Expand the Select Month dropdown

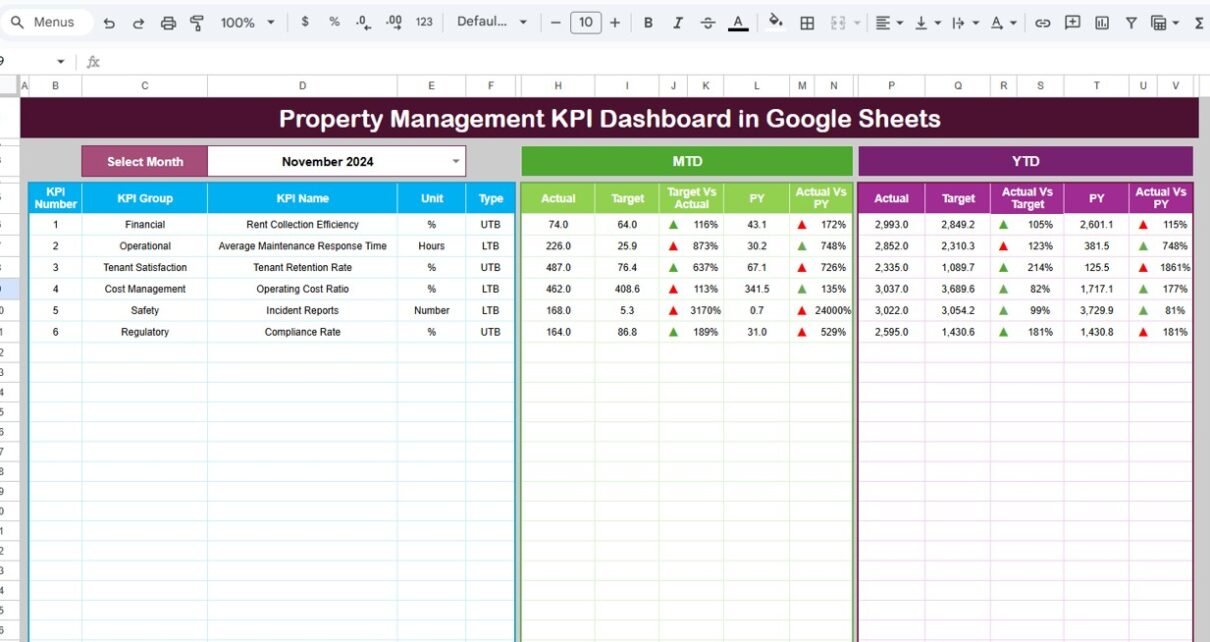tap(456, 161)
